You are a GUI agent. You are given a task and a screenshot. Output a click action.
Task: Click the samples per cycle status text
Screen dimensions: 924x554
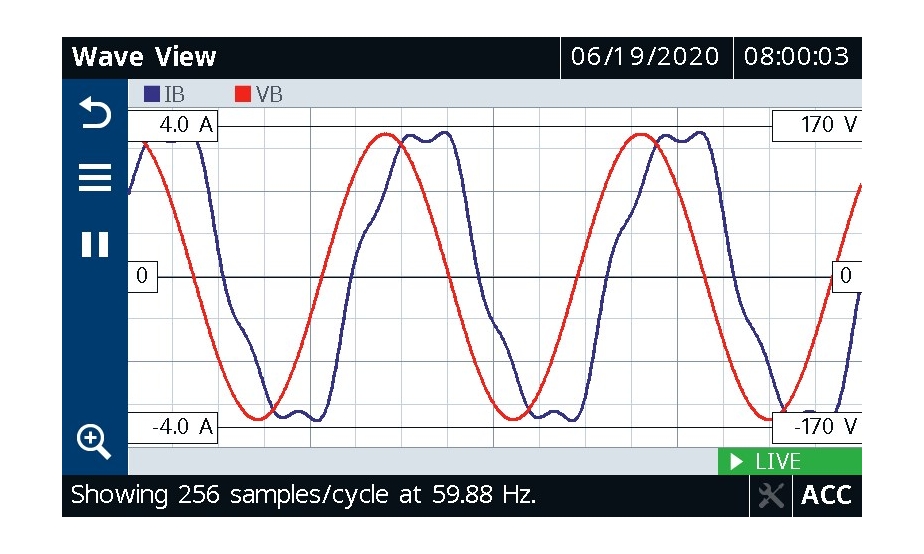[303, 495]
